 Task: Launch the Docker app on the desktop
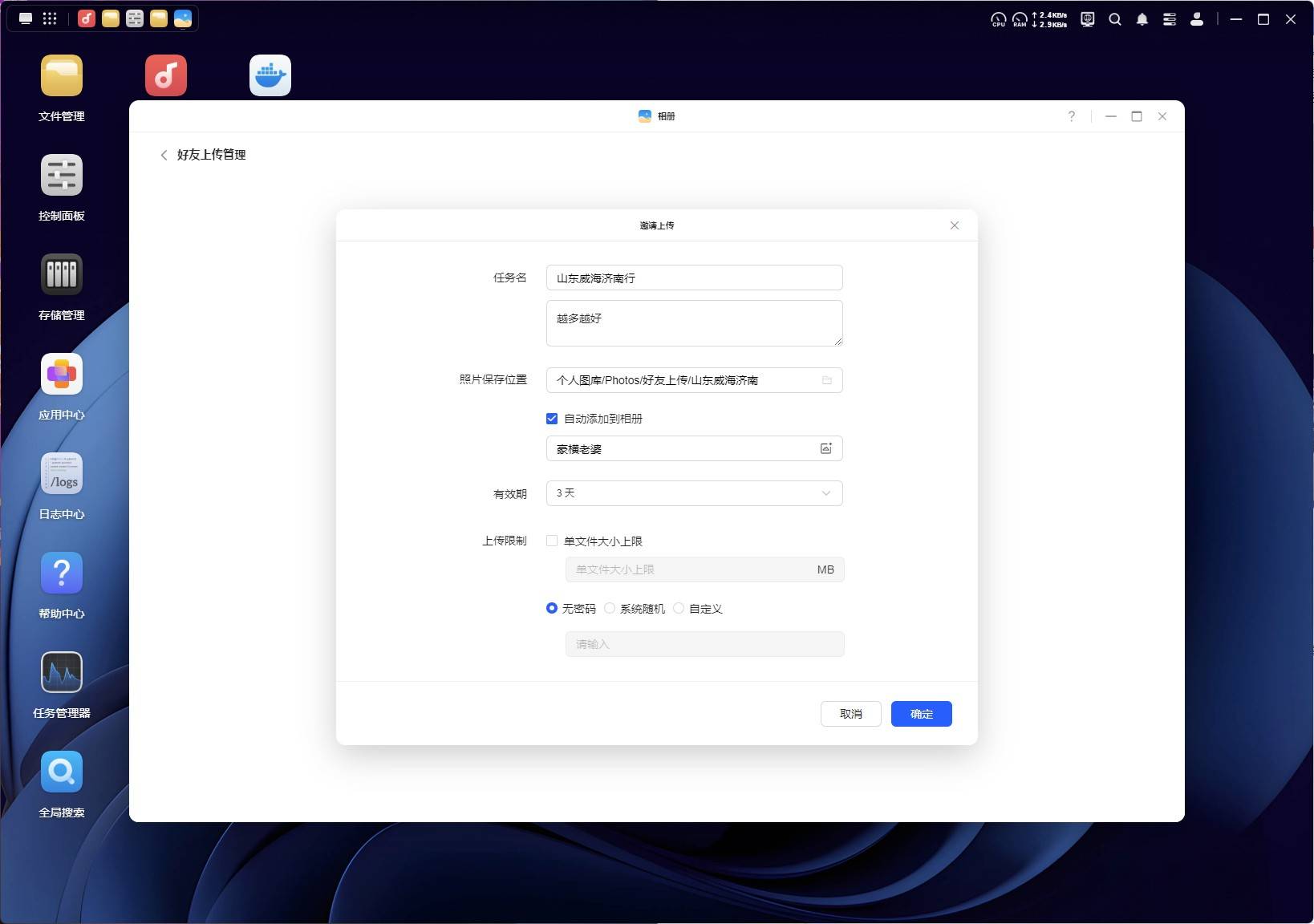[270, 75]
